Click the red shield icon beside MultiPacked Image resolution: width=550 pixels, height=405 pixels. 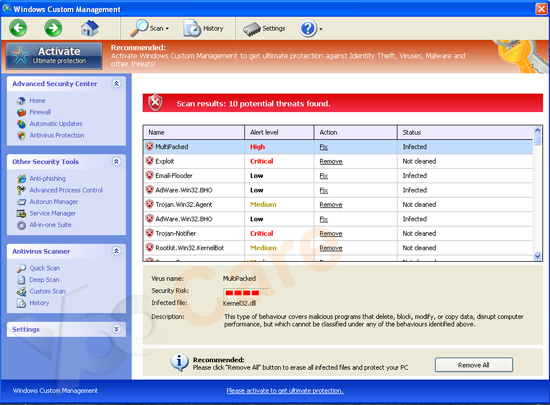click(150, 147)
